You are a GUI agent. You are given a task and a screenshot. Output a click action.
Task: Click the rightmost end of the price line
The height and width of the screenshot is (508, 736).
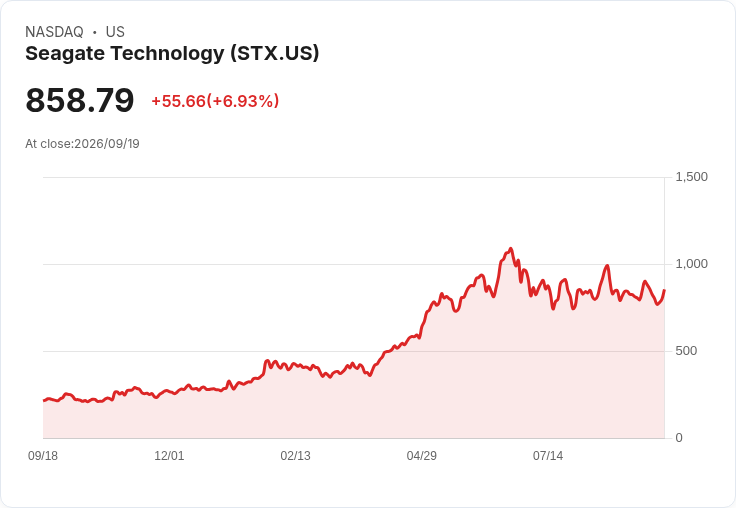tap(664, 290)
